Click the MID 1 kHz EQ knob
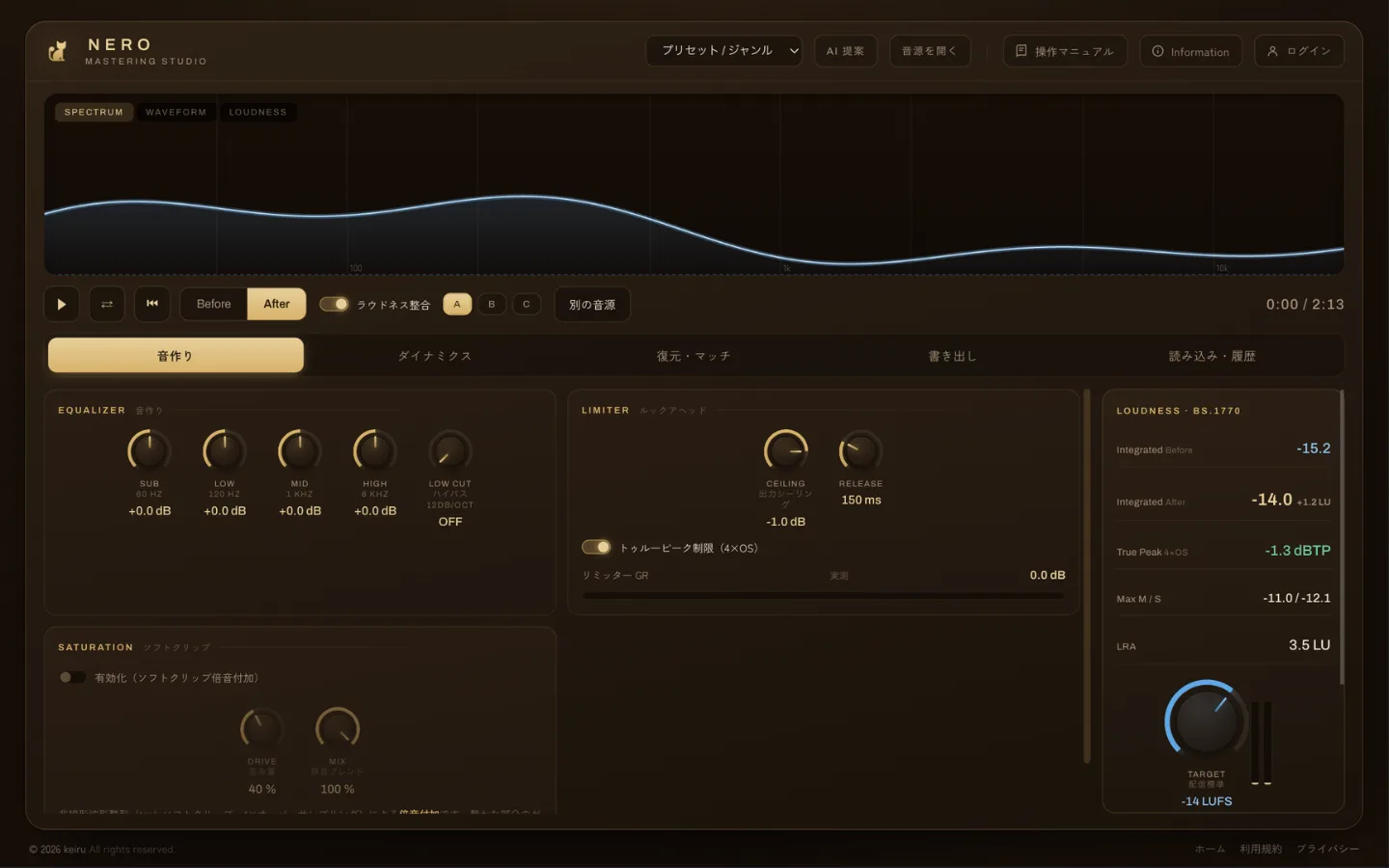 [300, 450]
